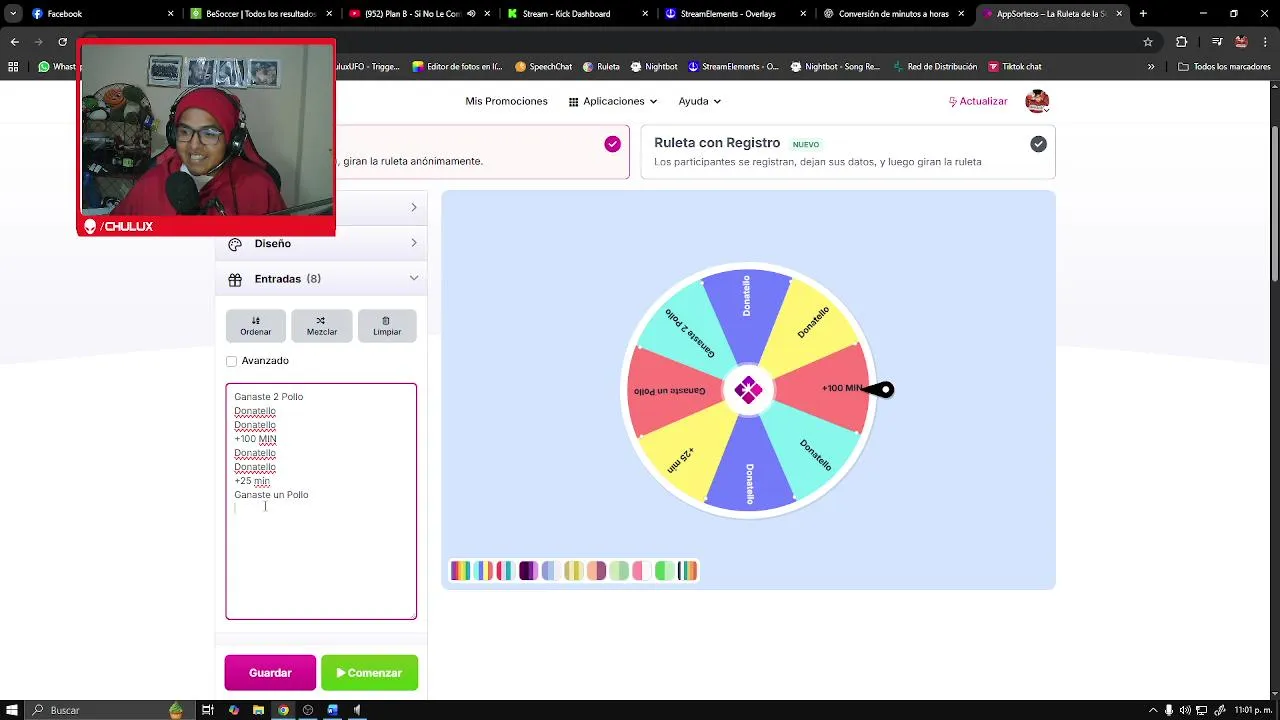Open the Aplicaciones dropdown
The width and height of the screenshot is (1280, 720).
tap(612, 101)
